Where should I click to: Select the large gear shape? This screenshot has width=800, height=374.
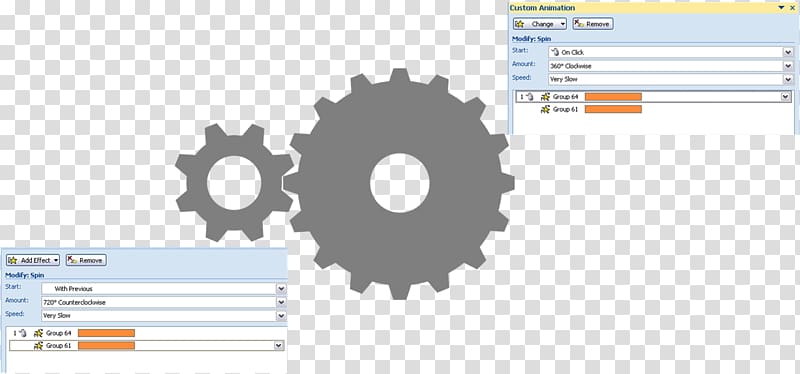pos(399,183)
